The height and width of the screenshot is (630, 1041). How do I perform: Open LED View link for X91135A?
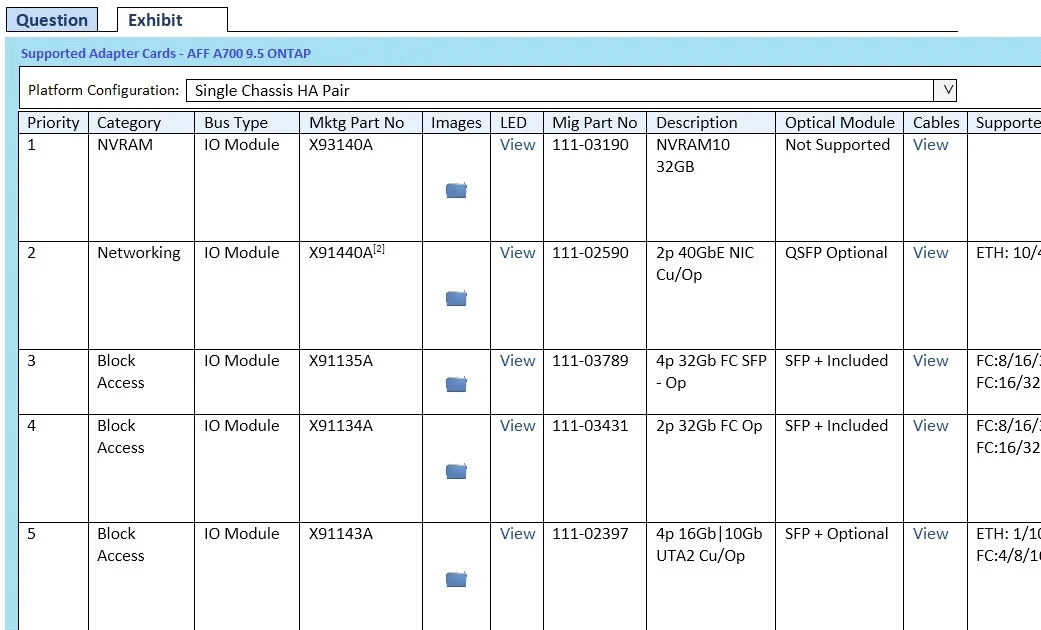517,361
